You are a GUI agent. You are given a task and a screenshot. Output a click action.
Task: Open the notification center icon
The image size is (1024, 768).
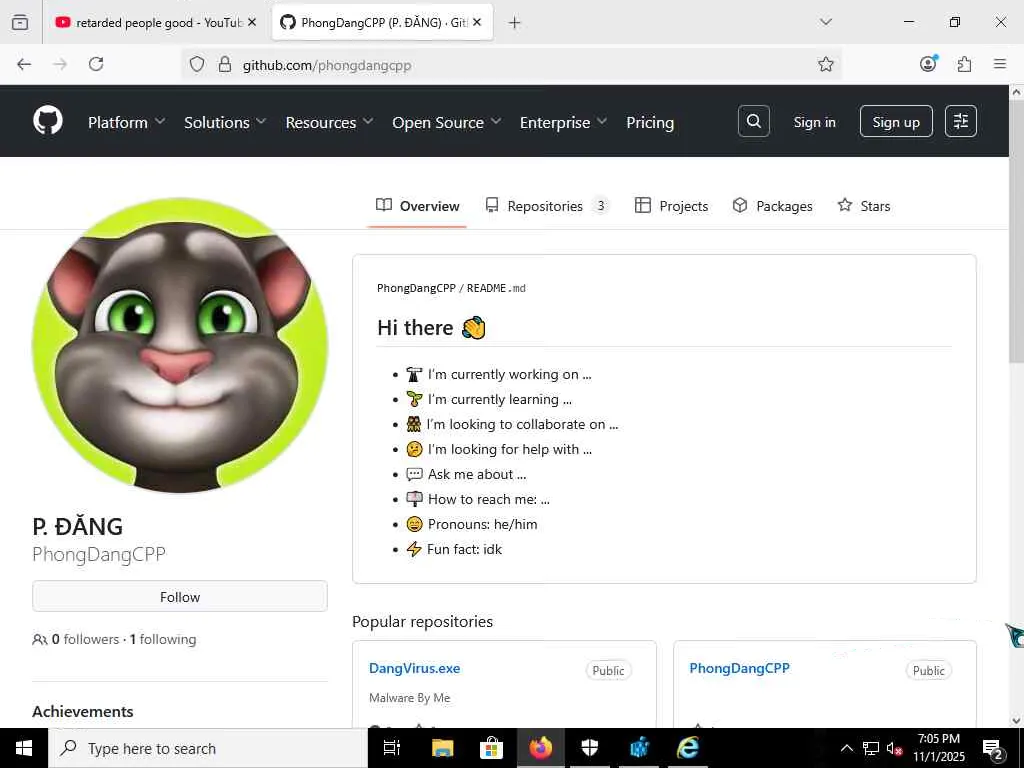[993, 748]
